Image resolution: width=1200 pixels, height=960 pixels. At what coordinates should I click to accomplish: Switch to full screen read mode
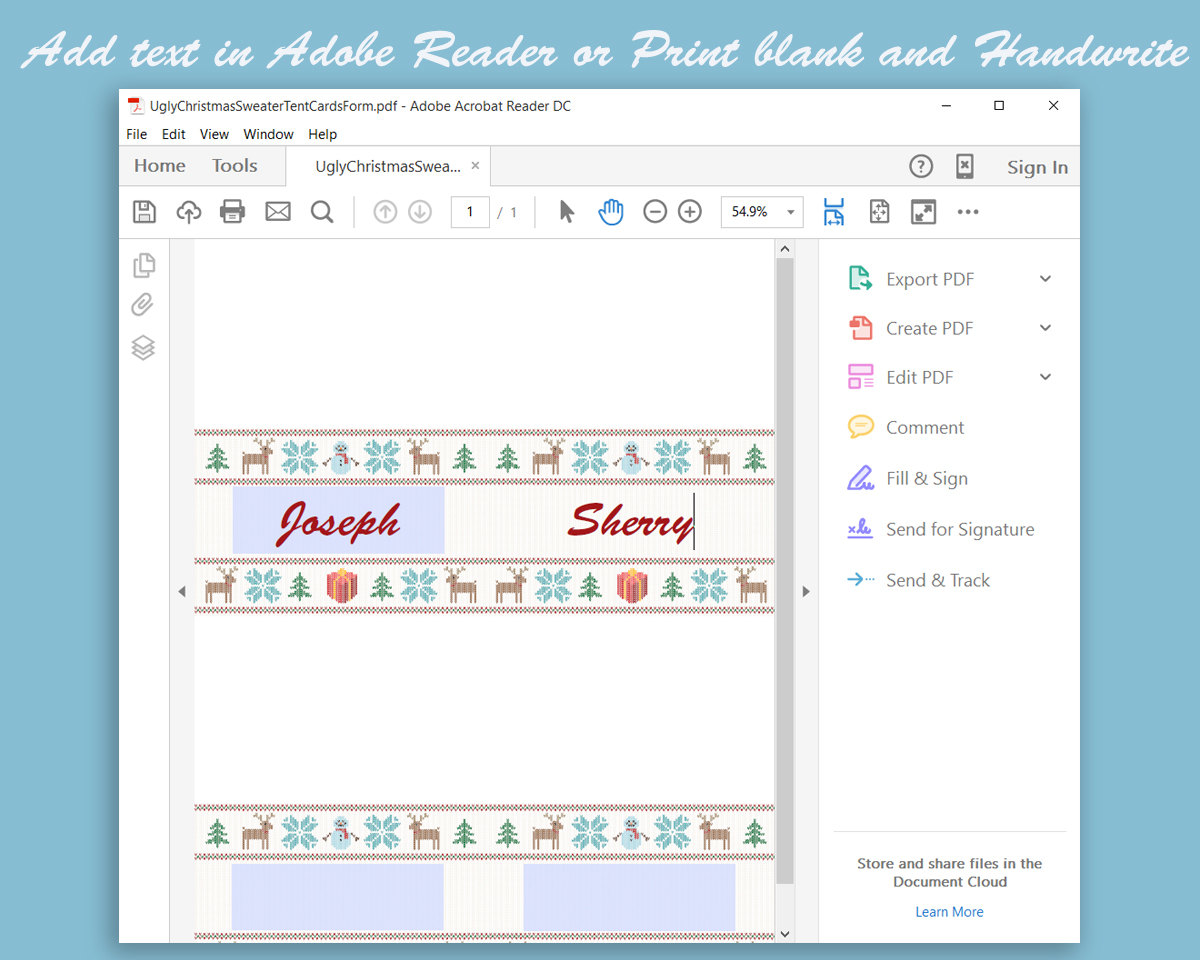(x=923, y=211)
